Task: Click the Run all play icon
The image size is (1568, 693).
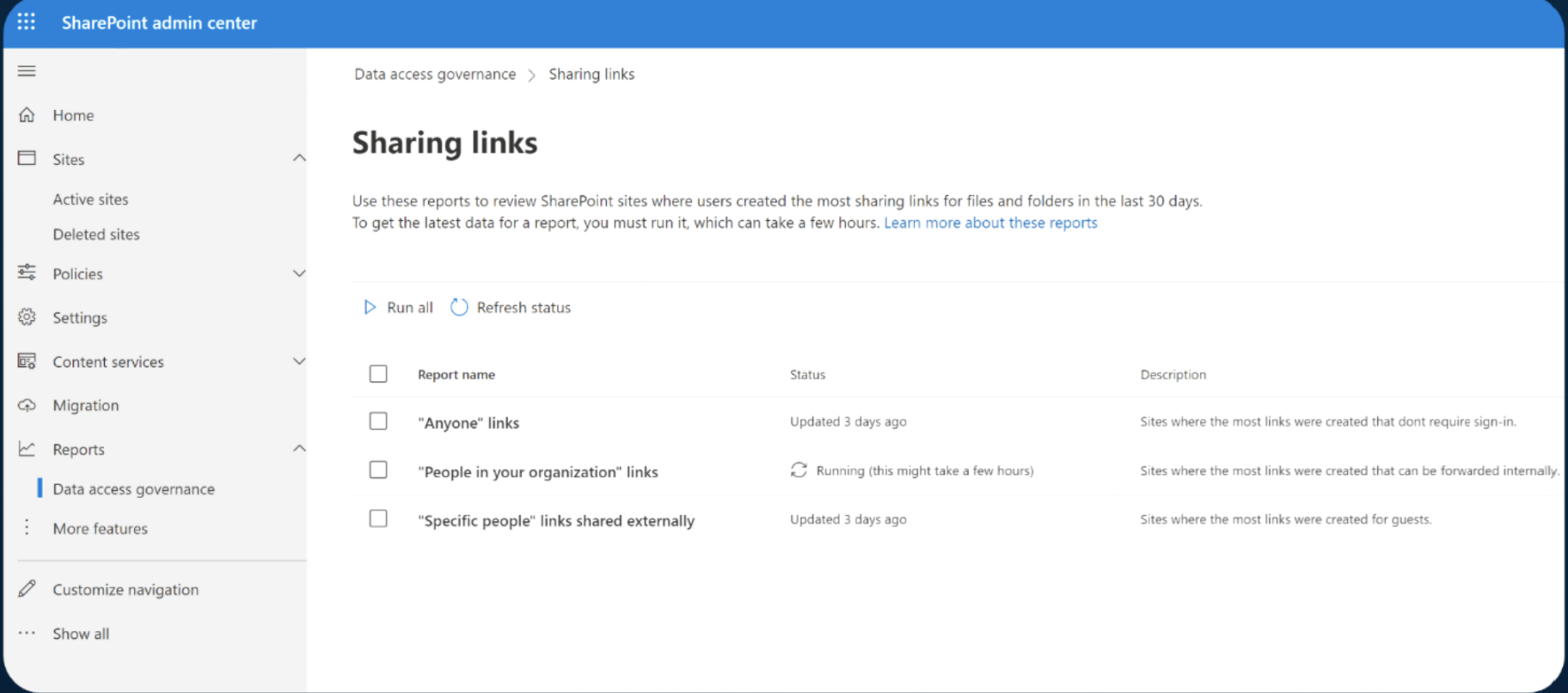Action: [x=370, y=307]
